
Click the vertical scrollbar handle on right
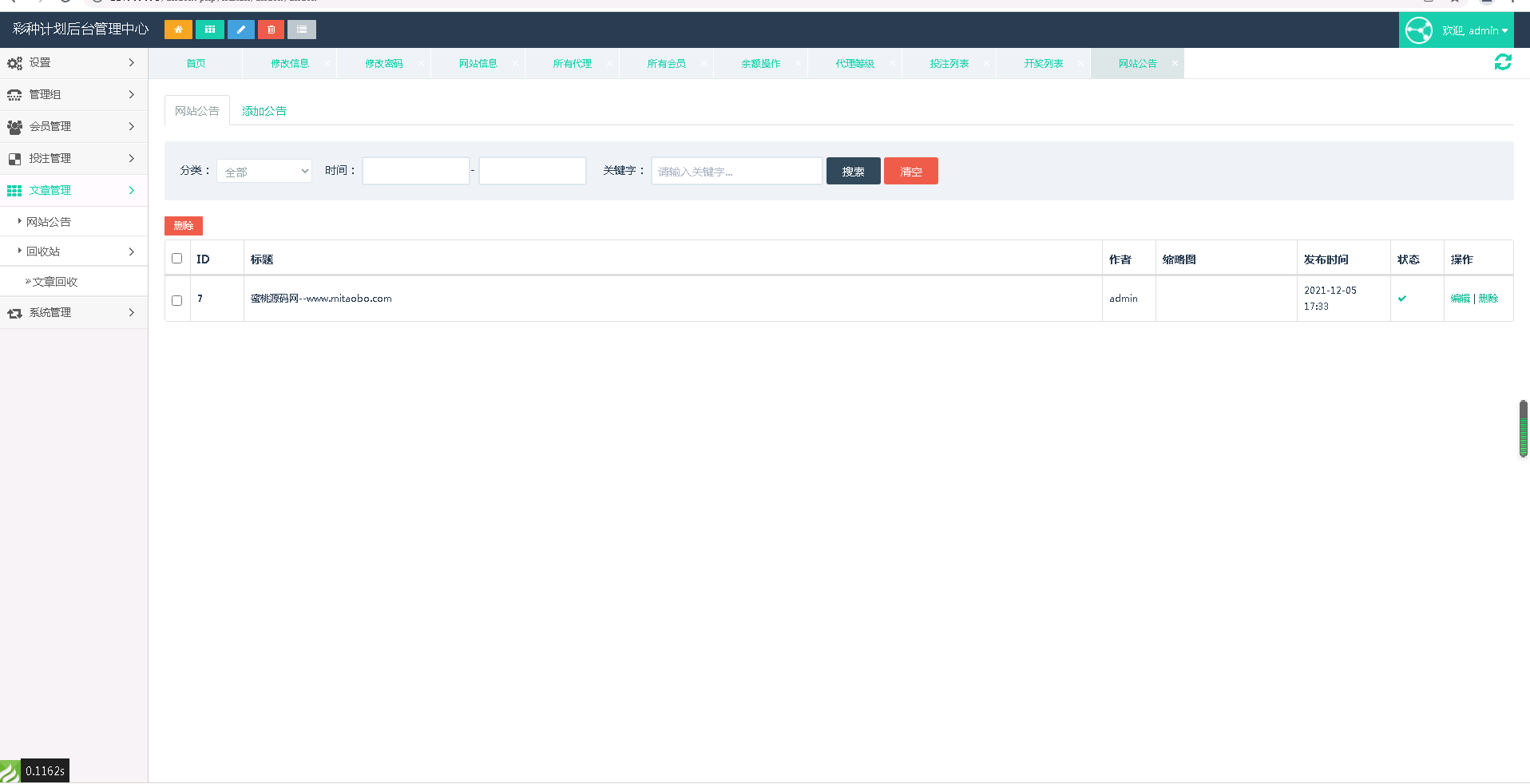(x=1523, y=429)
